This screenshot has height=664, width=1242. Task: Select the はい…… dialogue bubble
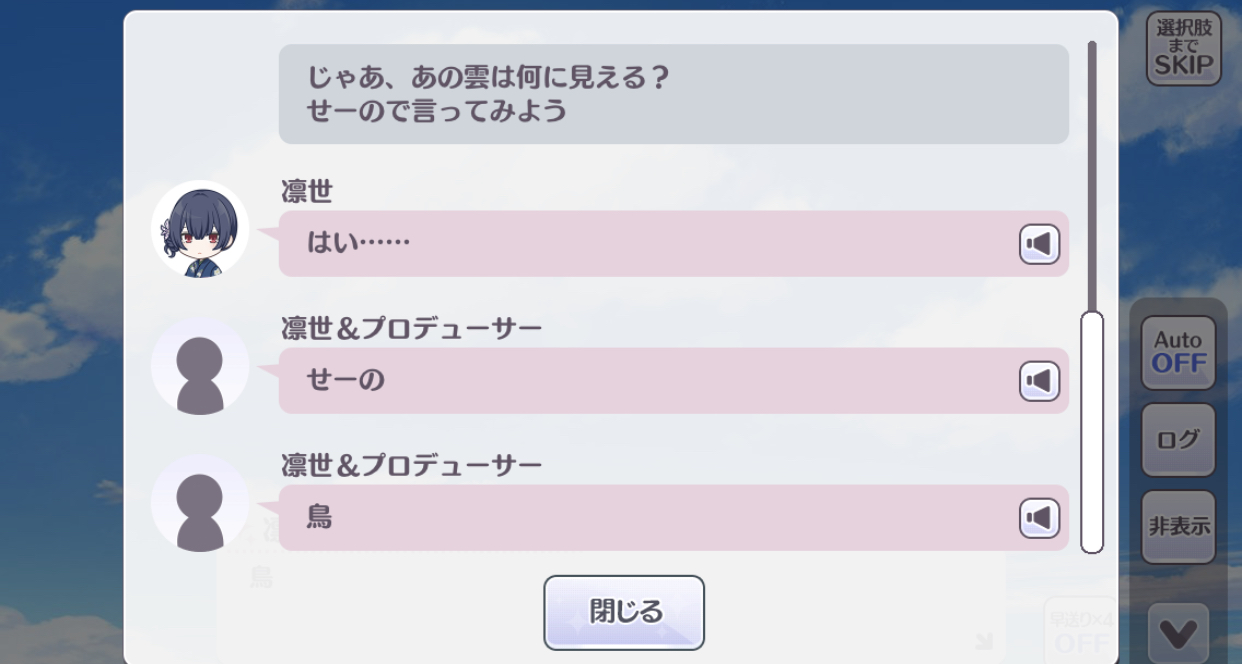click(674, 244)
